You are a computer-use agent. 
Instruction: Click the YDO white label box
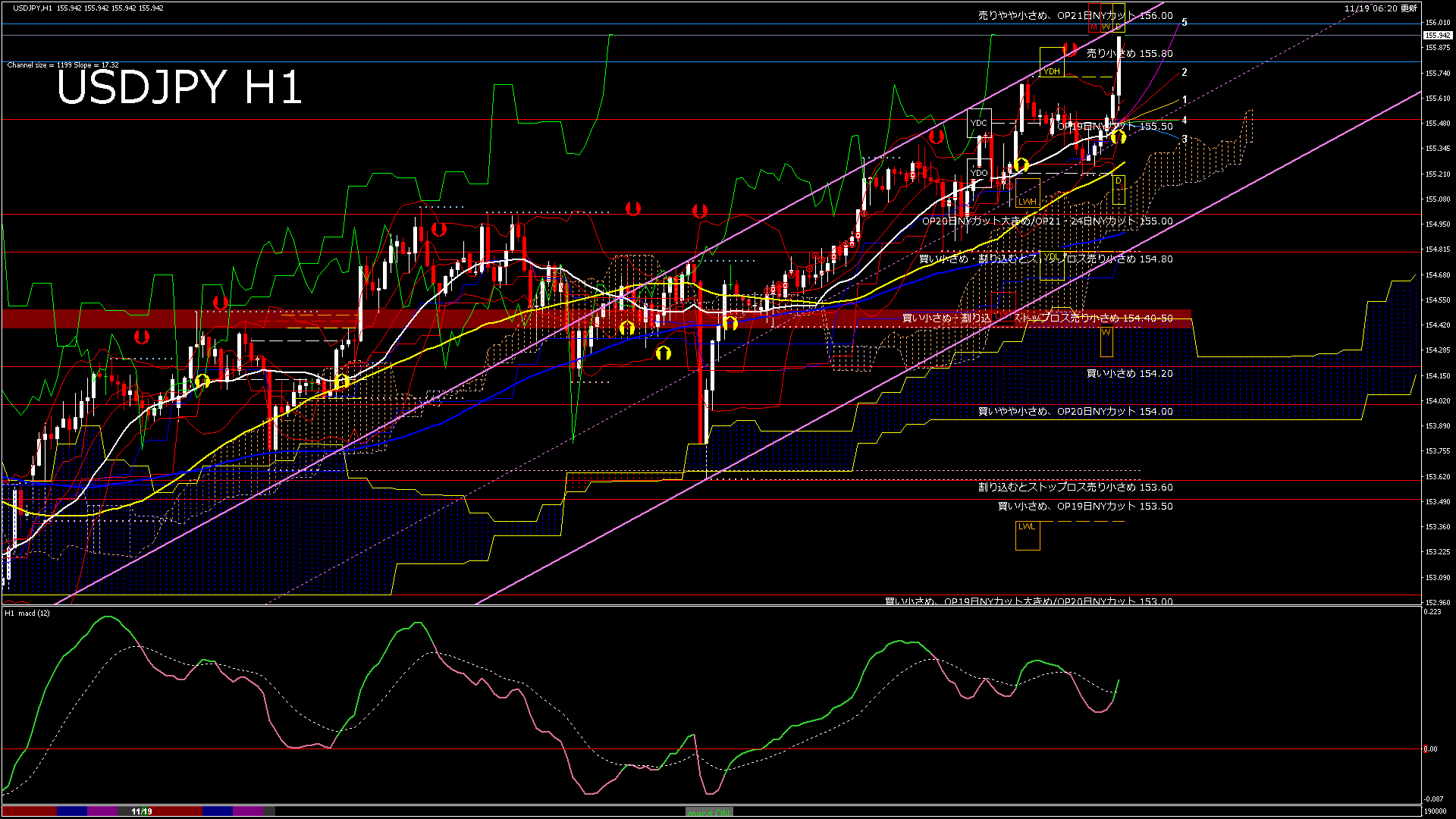979,173
